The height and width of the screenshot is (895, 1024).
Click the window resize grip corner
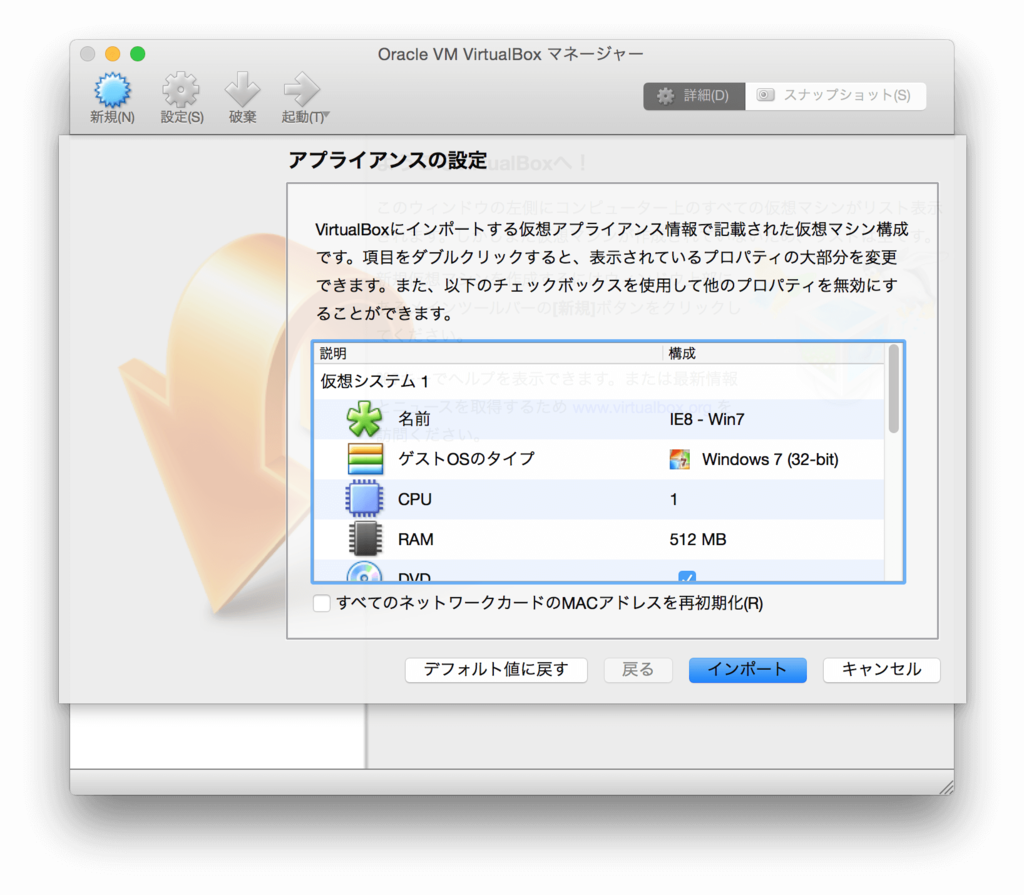coord(946,787)
